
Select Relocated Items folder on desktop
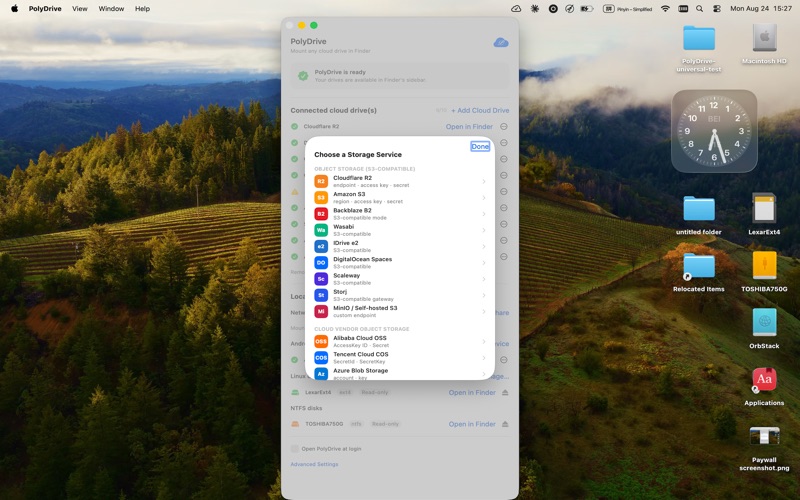(698, 271)
